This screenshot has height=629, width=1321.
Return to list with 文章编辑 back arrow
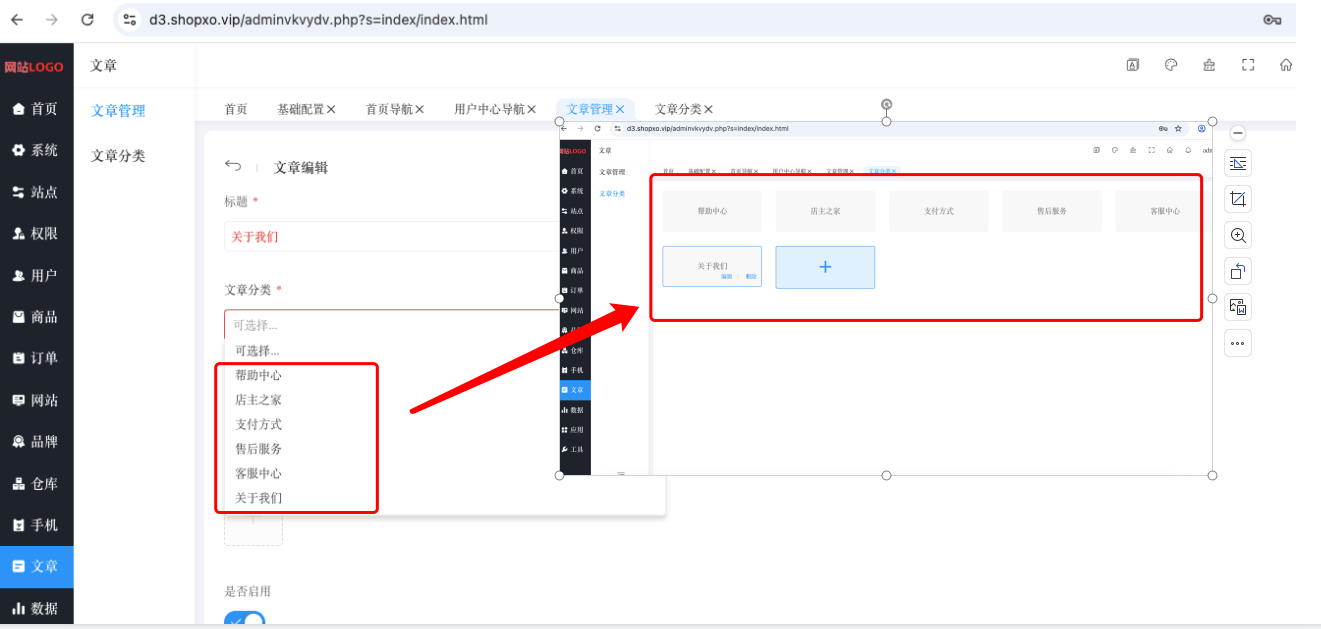(x=233, y=166)
